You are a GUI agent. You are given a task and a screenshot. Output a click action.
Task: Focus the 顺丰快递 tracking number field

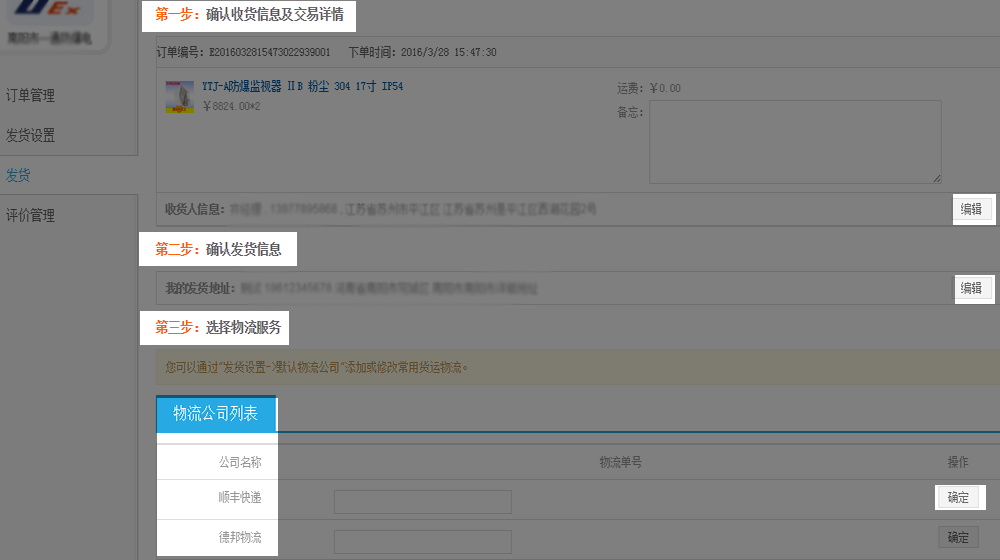point(422,501)
